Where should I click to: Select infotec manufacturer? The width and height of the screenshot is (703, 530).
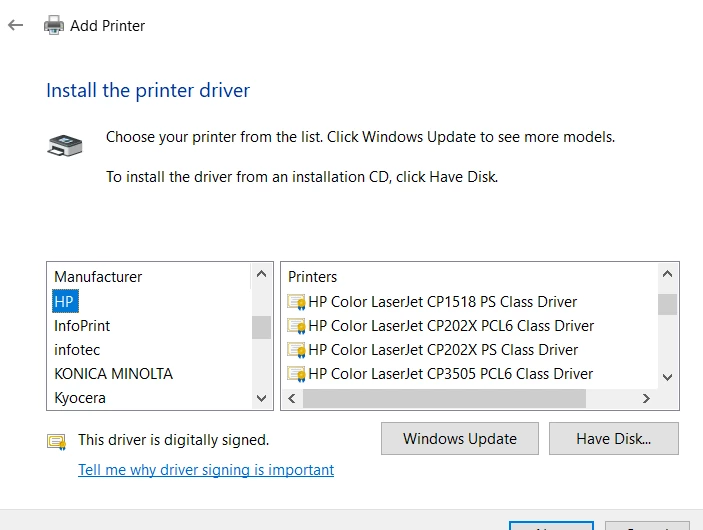point(77,350)
